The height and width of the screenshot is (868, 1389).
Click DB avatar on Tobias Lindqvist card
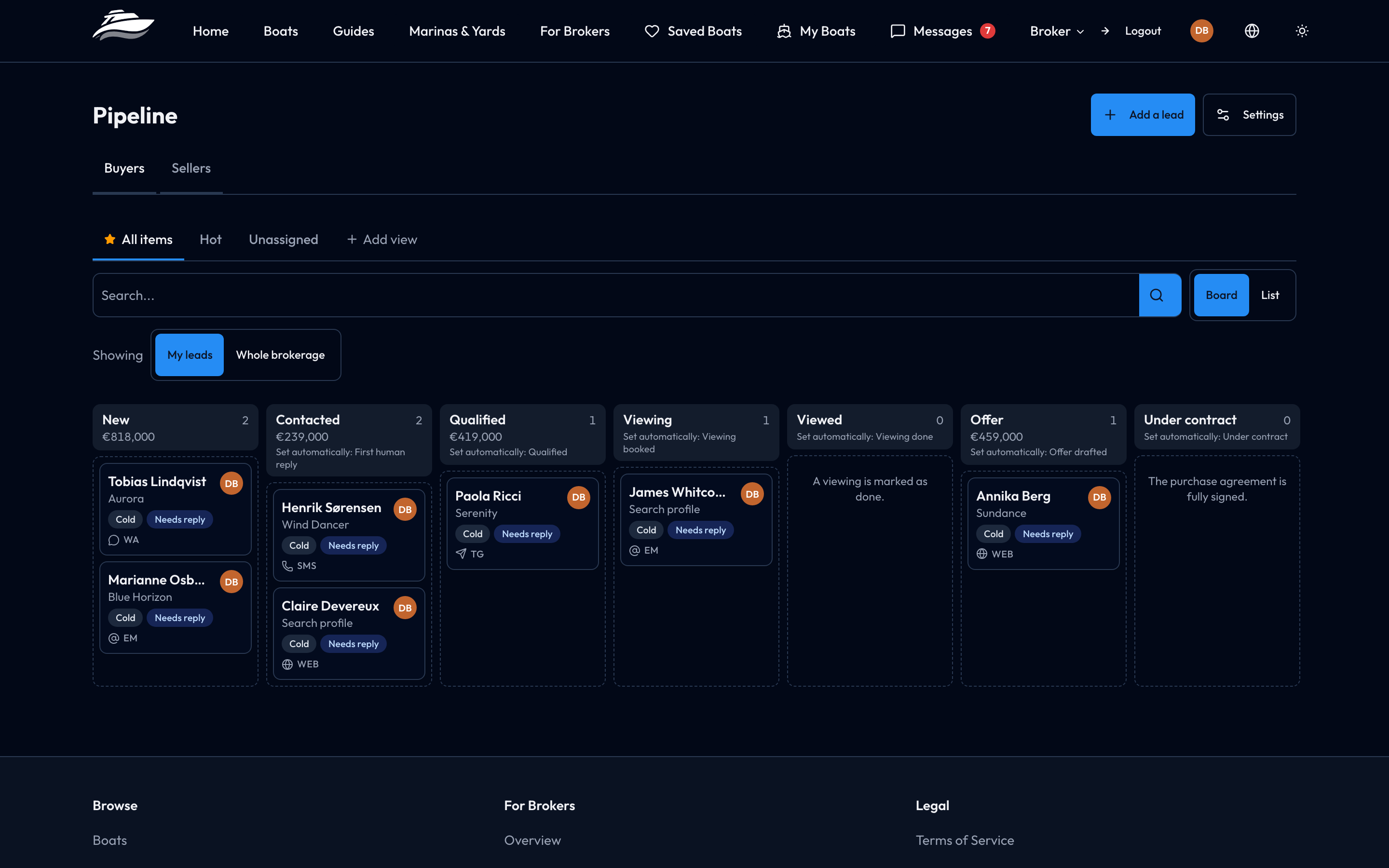coord(231,483)
